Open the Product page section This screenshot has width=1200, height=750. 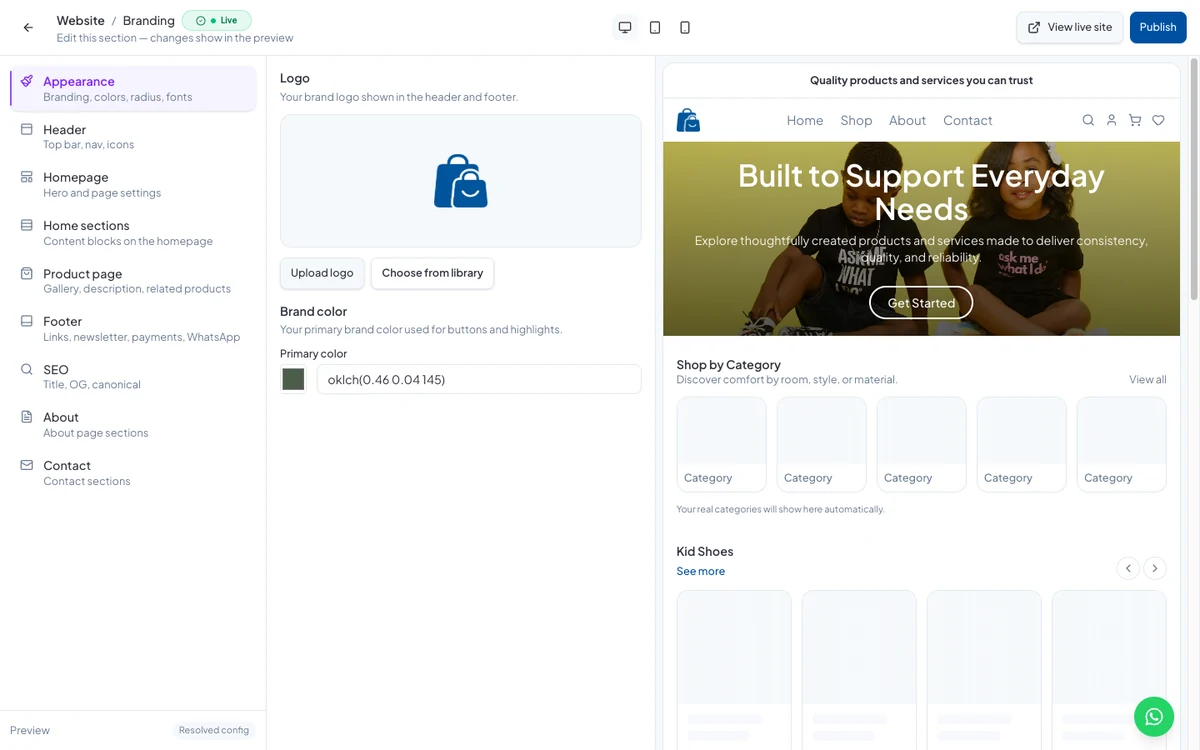click(133, 280)
